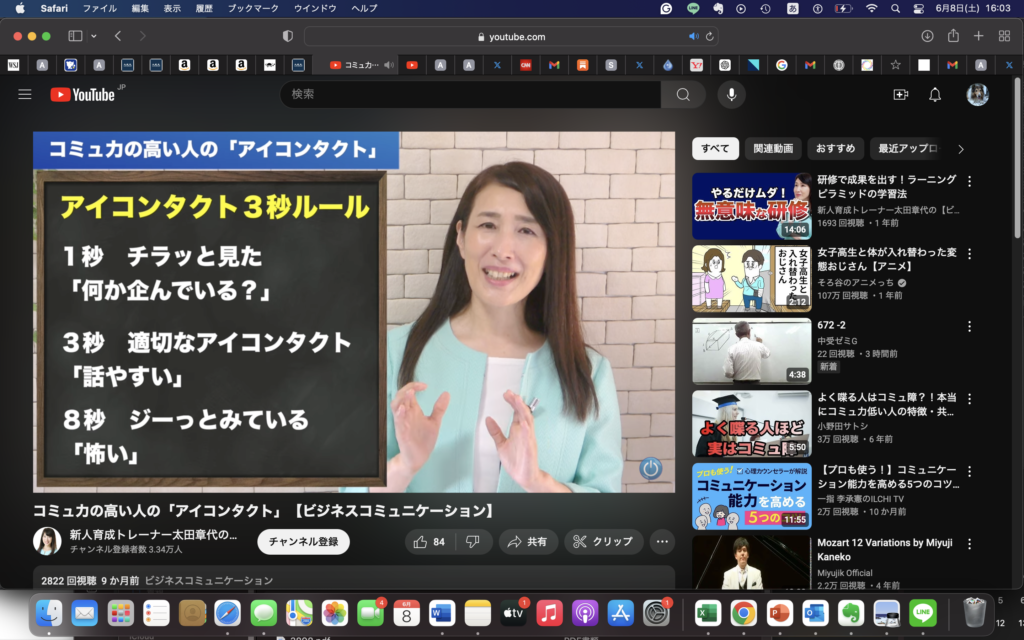Open the notifications bell
This screenshot has width=1024, height=640.
[x=935, y=94]
